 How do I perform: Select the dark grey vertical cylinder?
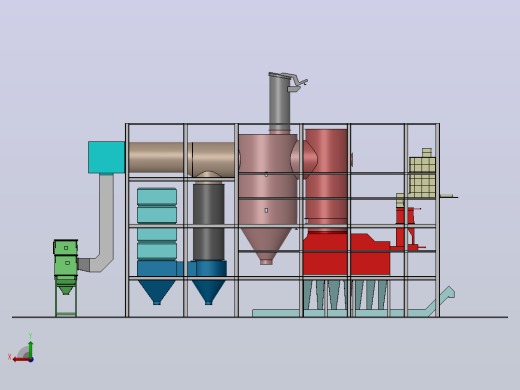tap(209, 222)
